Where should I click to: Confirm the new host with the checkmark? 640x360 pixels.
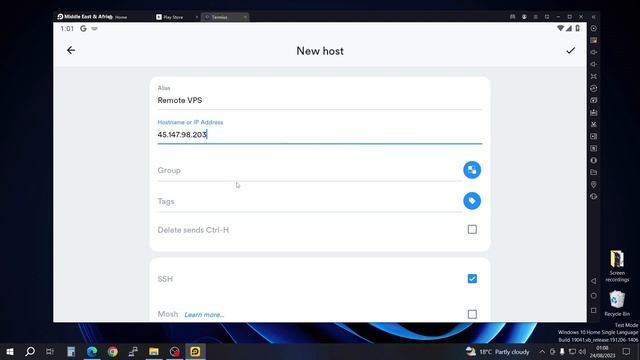[570, 51]
